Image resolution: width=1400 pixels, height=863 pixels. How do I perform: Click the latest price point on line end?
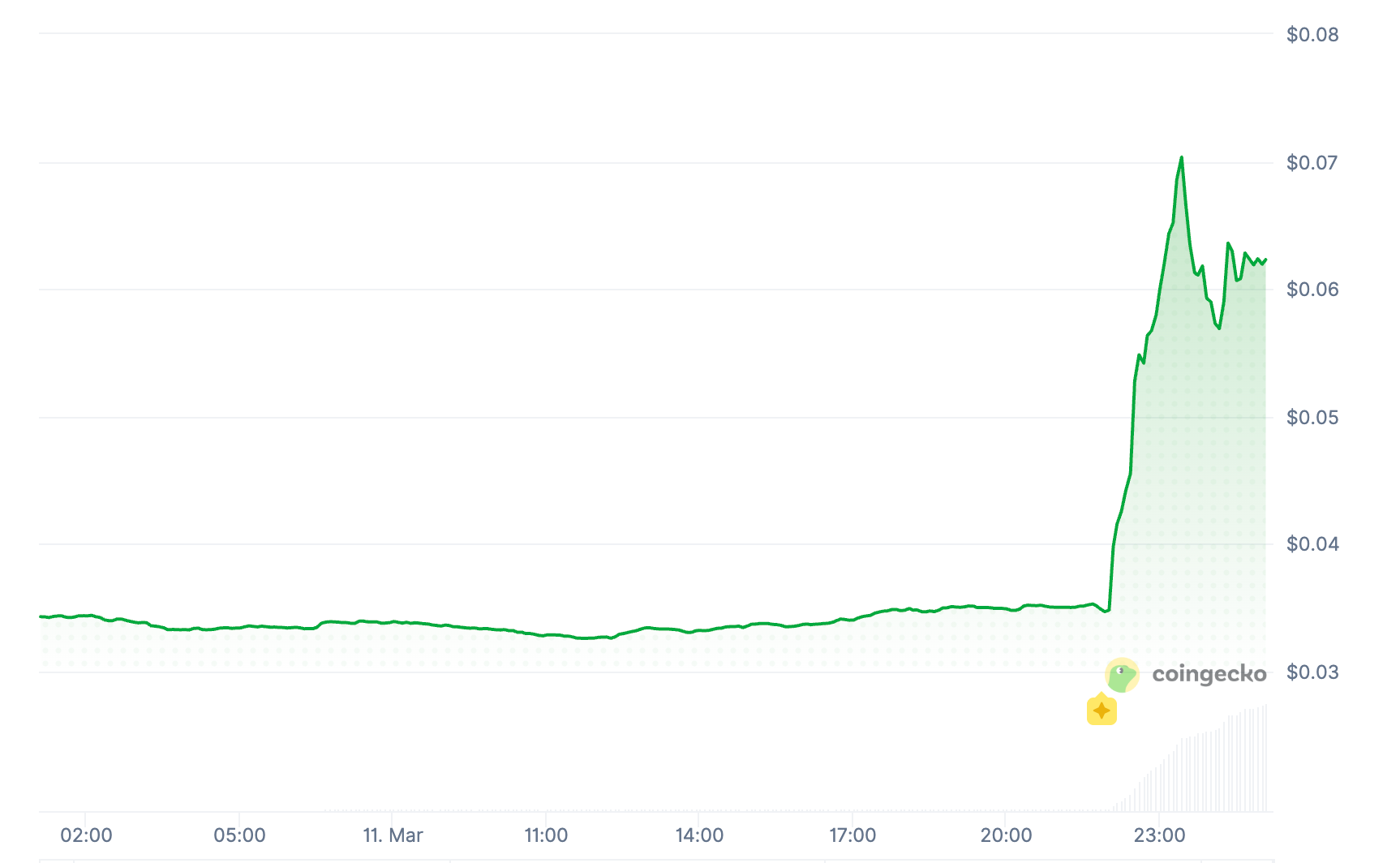(1265, 260)
